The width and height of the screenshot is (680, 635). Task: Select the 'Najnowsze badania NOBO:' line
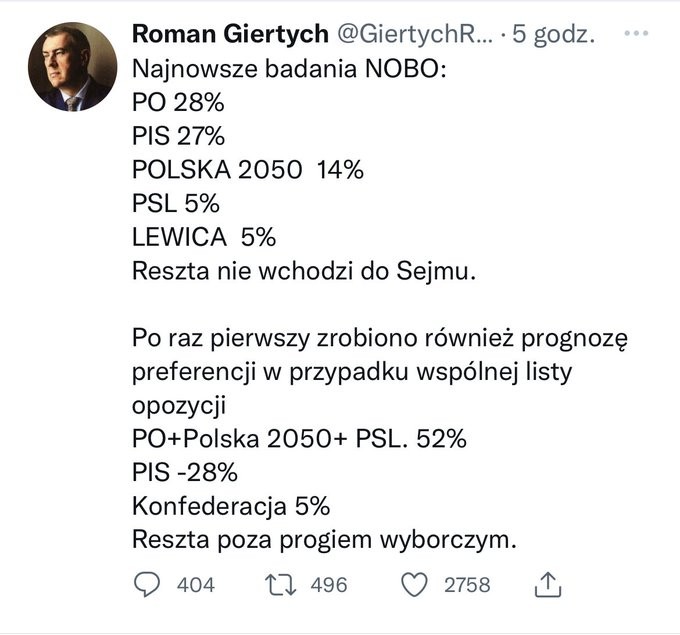289,69
